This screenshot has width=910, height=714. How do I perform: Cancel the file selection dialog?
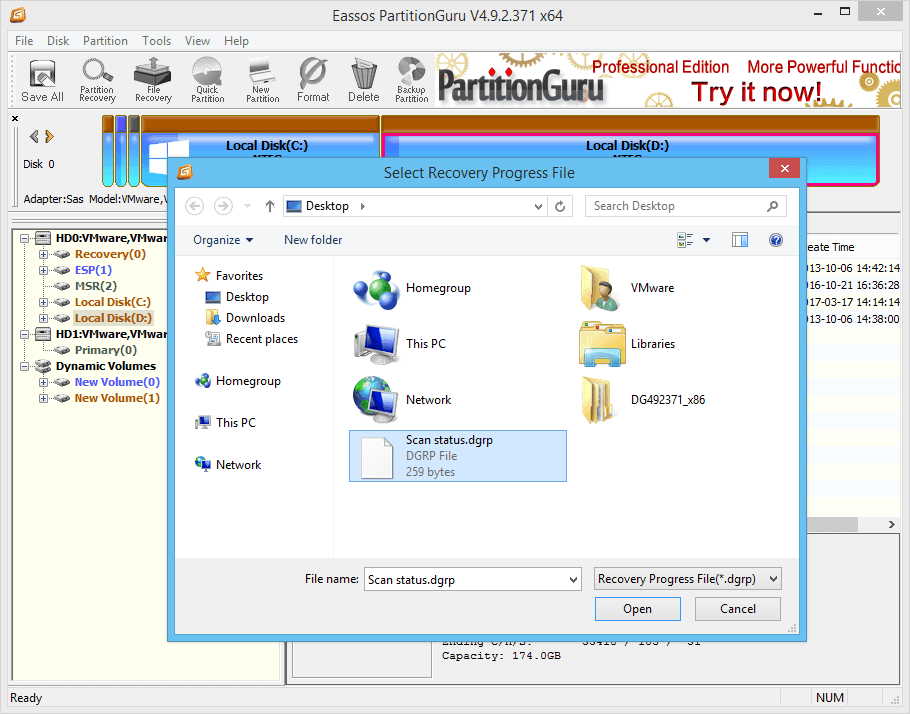tap(738, 609)
